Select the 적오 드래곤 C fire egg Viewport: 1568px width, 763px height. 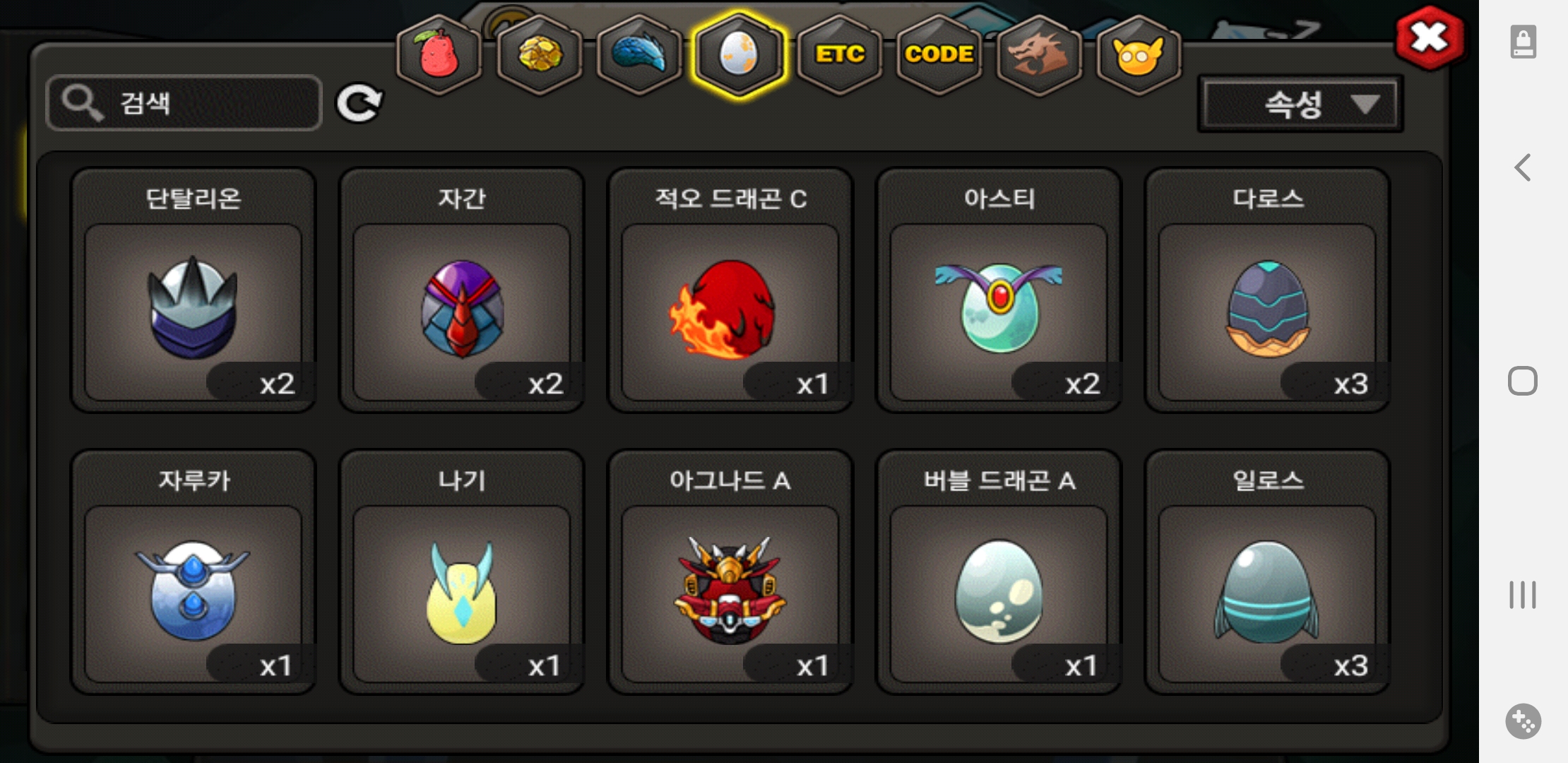tap(730, 290)
